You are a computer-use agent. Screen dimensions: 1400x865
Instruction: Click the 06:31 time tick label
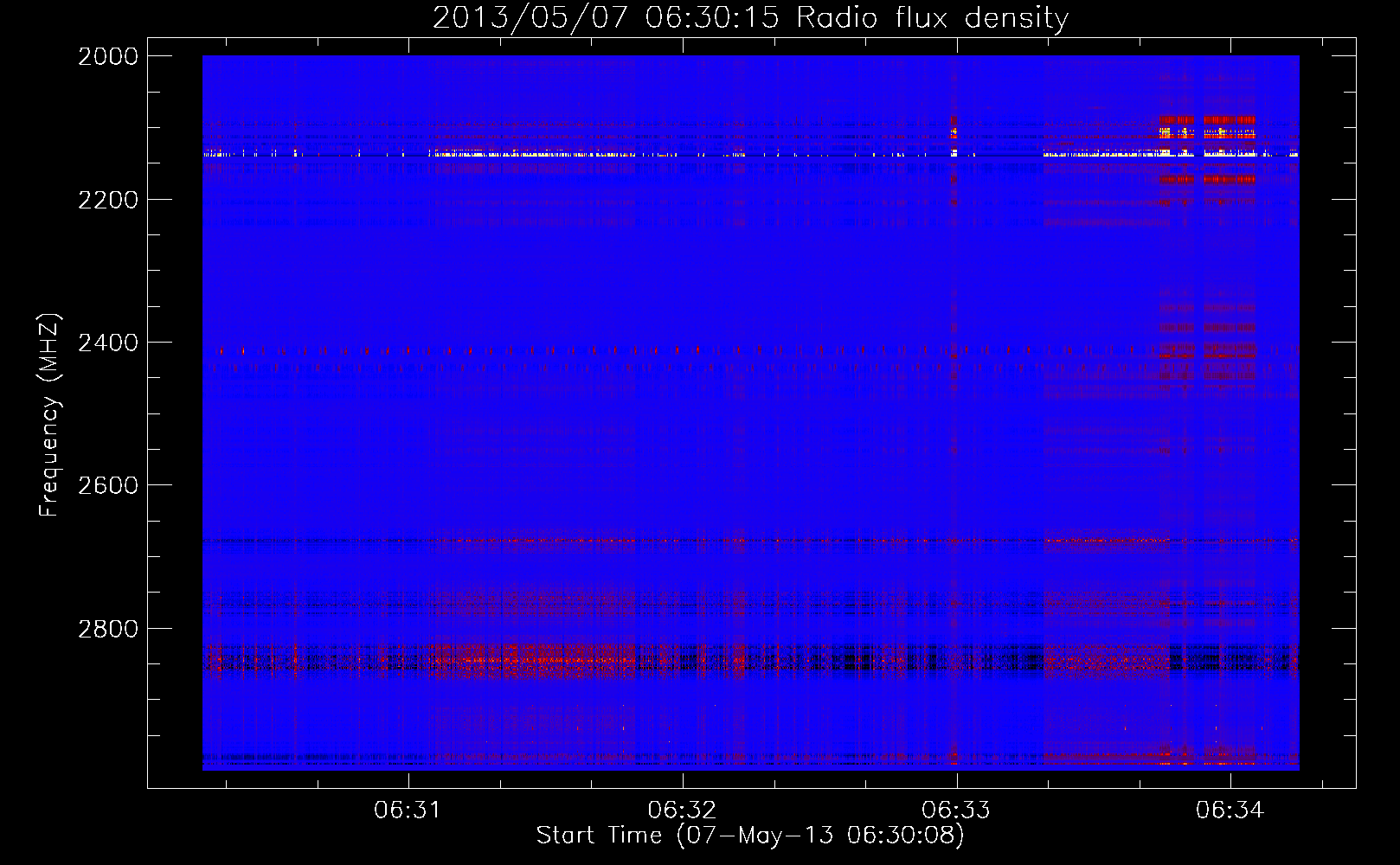pyautogui.click(x=408, y=811)
